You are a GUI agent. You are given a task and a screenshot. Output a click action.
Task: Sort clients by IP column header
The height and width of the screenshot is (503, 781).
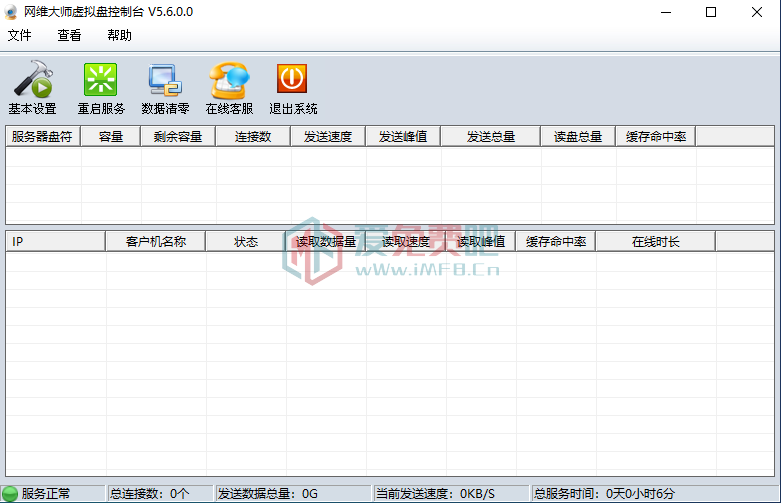pos(56,242)
